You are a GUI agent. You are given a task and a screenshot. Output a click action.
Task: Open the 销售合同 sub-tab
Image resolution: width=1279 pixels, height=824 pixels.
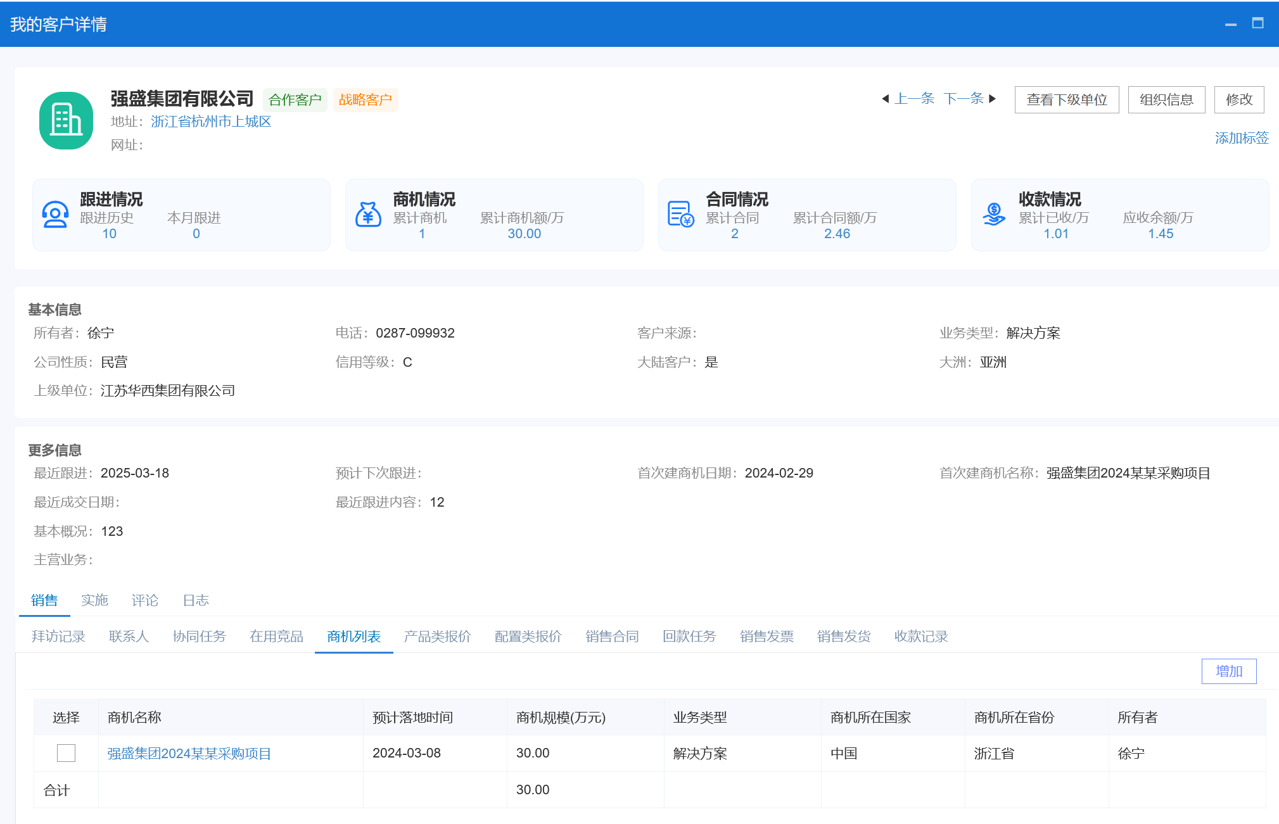coord(612,636)
